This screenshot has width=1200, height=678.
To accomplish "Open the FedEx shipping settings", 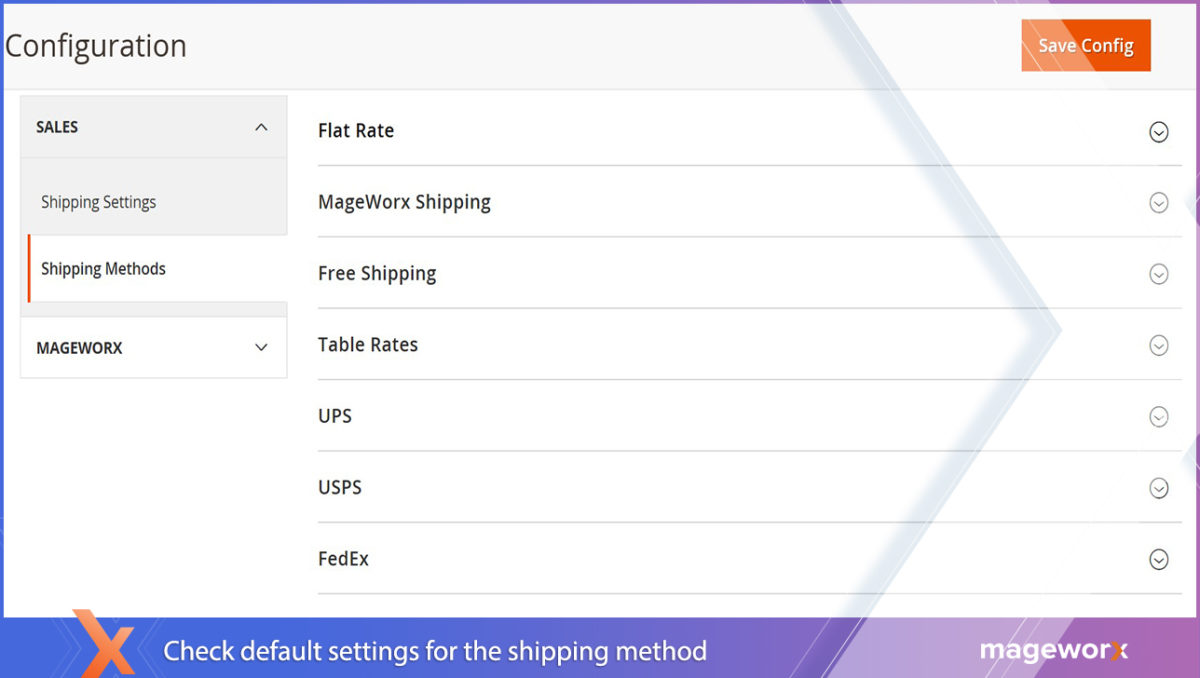I will click(x=1158, y=558).
